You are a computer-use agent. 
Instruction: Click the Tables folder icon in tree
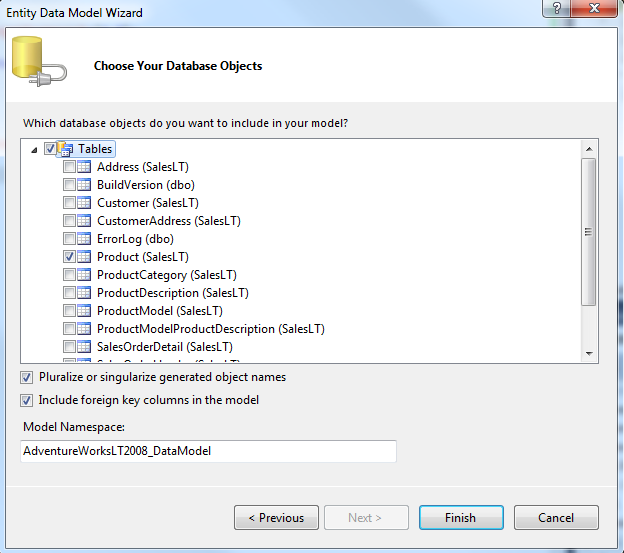tap(66, 149)
